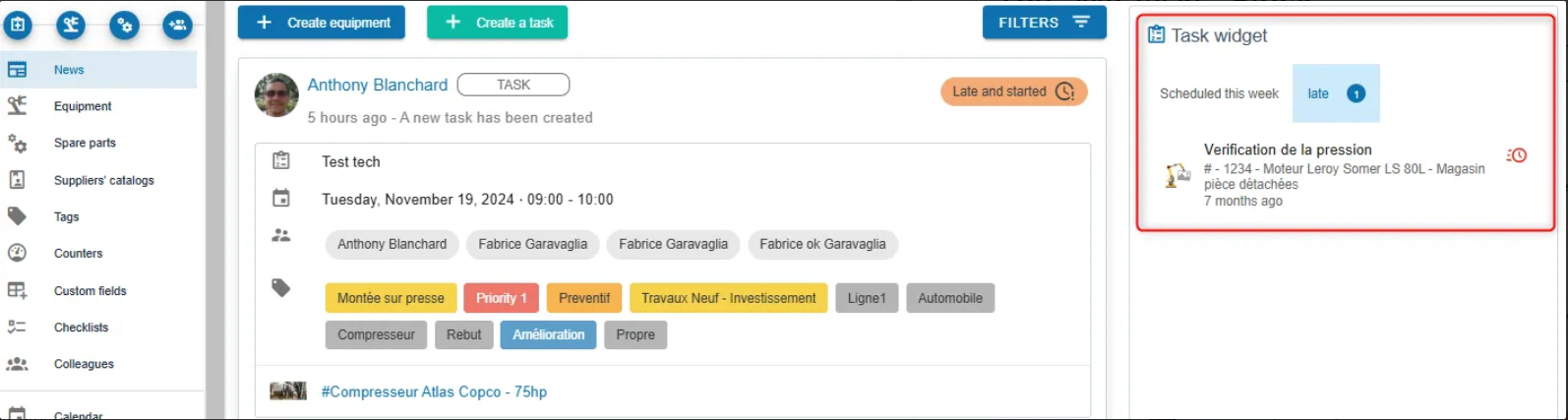The width and height of the screenshot is (1568, 420).
Task: Click the add task round icon
Action: click(18, 25)
